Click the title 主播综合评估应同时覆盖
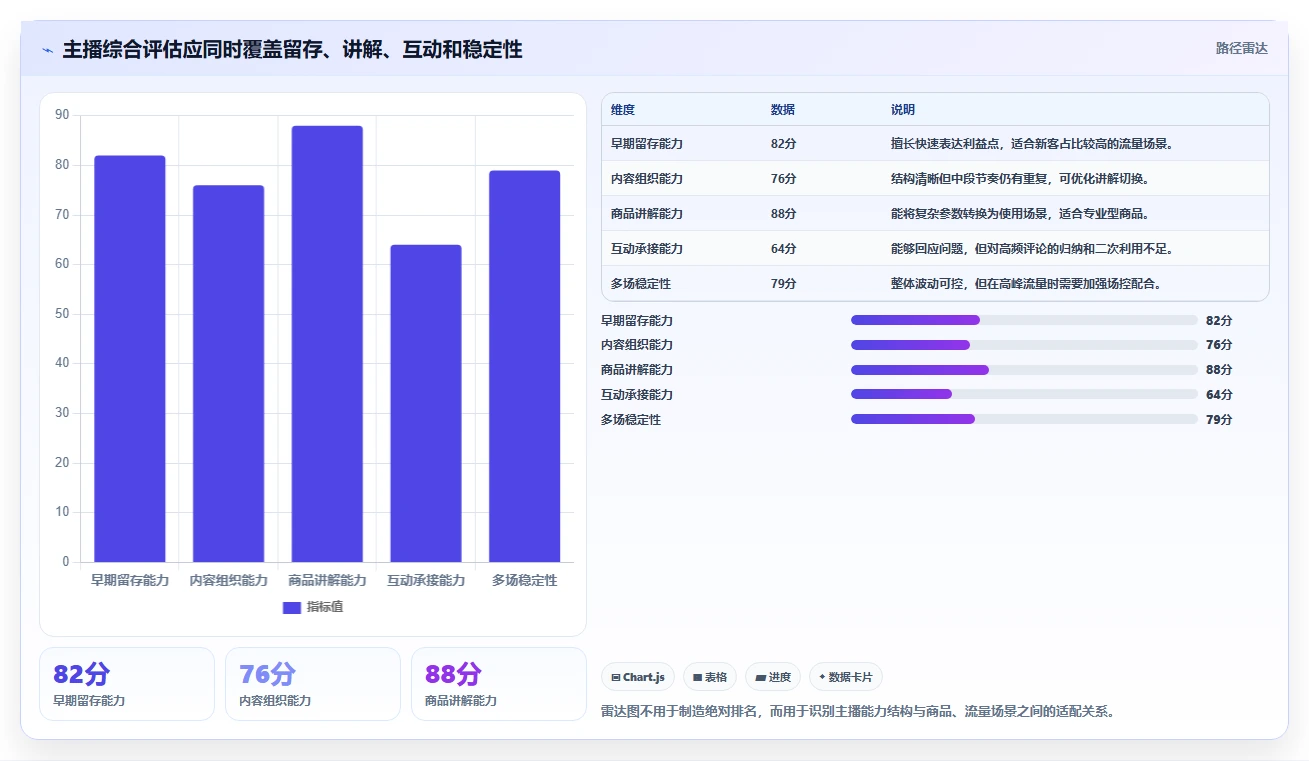The height and width of the screenshot is (761, 1309). tap(292, 49)
